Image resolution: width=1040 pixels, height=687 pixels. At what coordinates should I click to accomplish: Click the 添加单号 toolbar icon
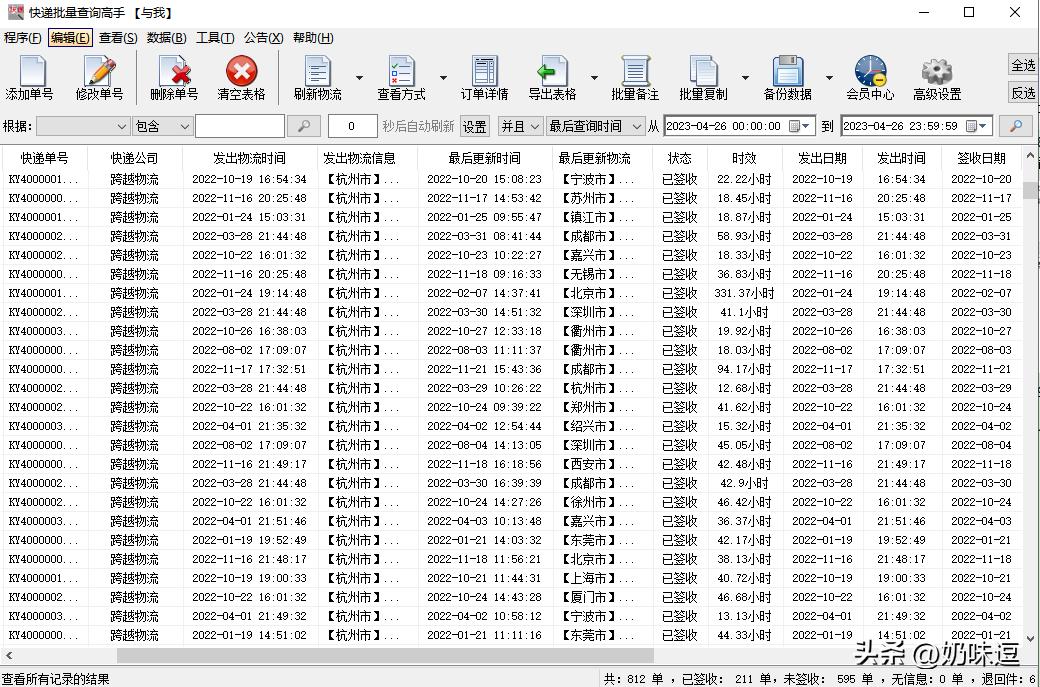click(x=31, y=78)
